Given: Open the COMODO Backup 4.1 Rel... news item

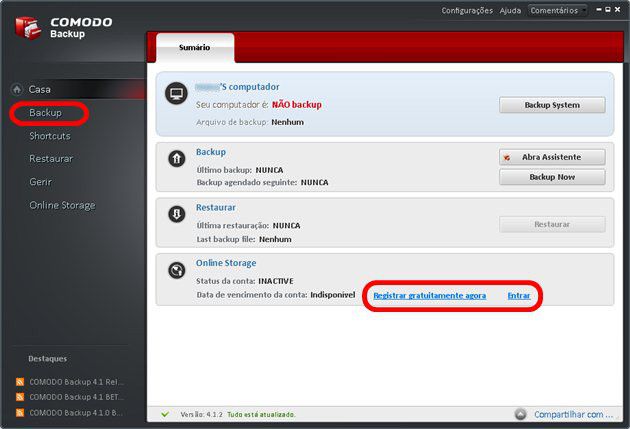Looking at the screenshot, I should [x=76, y=382].
